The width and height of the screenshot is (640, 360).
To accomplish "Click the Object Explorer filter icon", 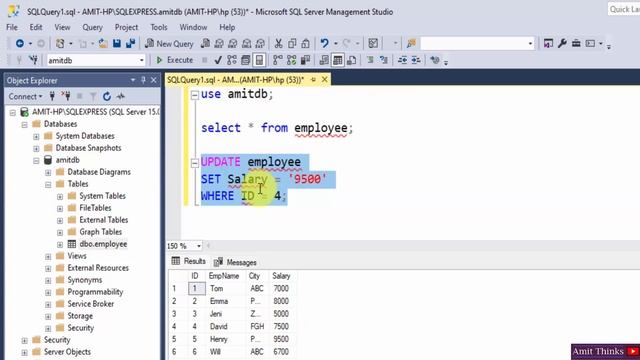I will [93, 96].
